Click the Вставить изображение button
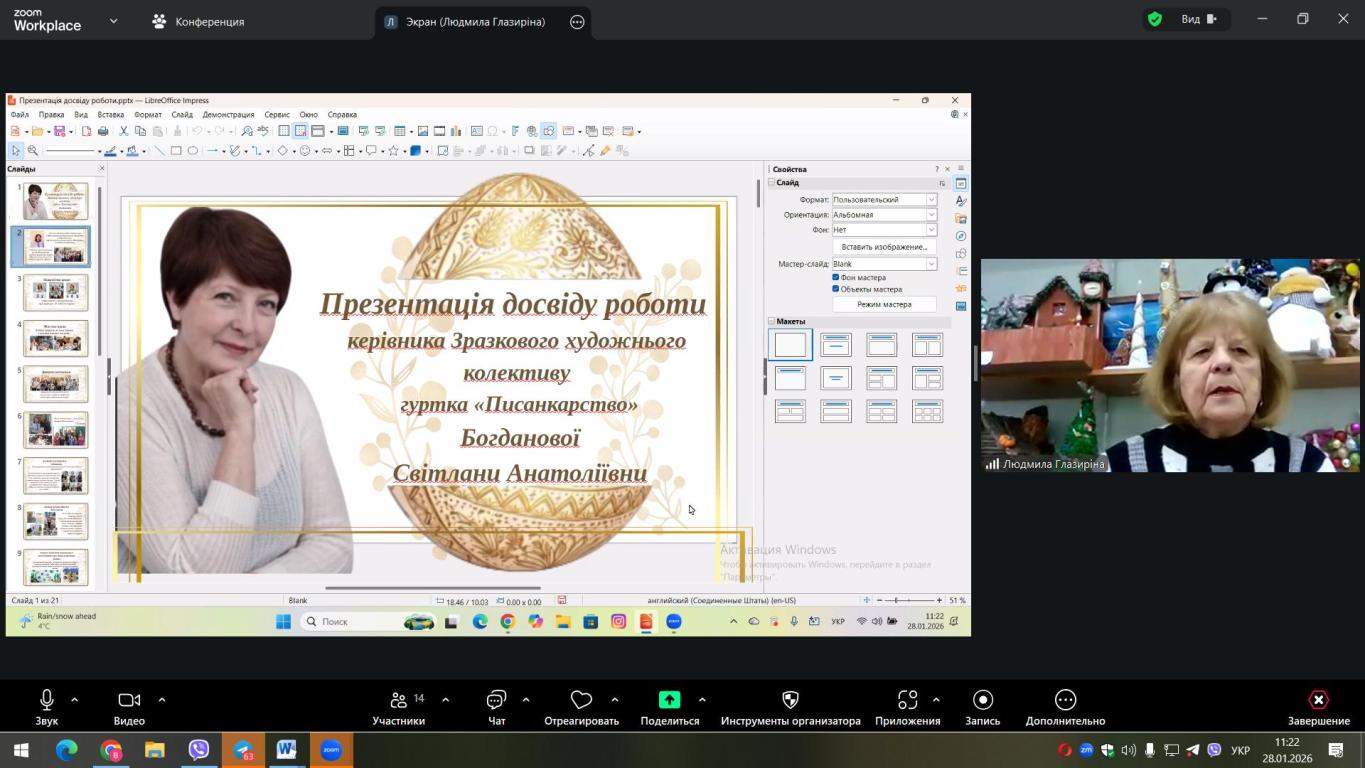 884,246
